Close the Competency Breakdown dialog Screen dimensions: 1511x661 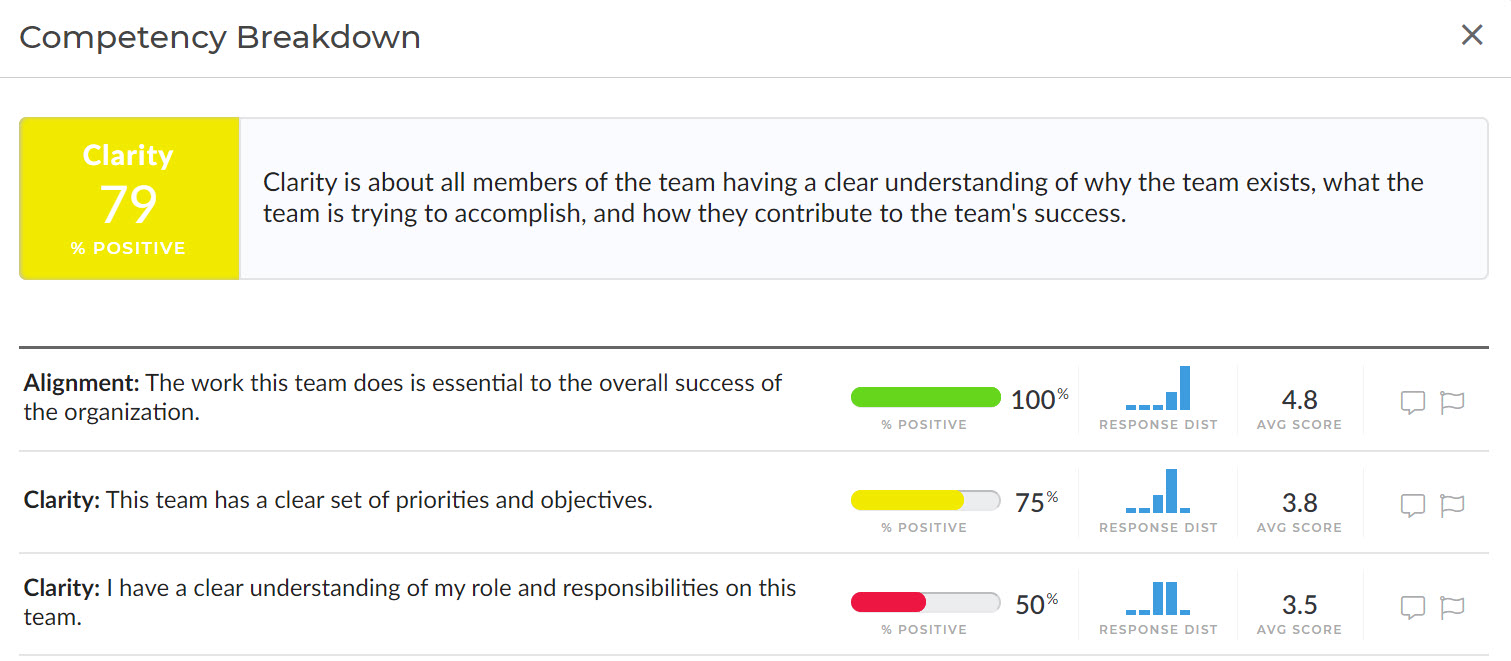pos(1472,36)
